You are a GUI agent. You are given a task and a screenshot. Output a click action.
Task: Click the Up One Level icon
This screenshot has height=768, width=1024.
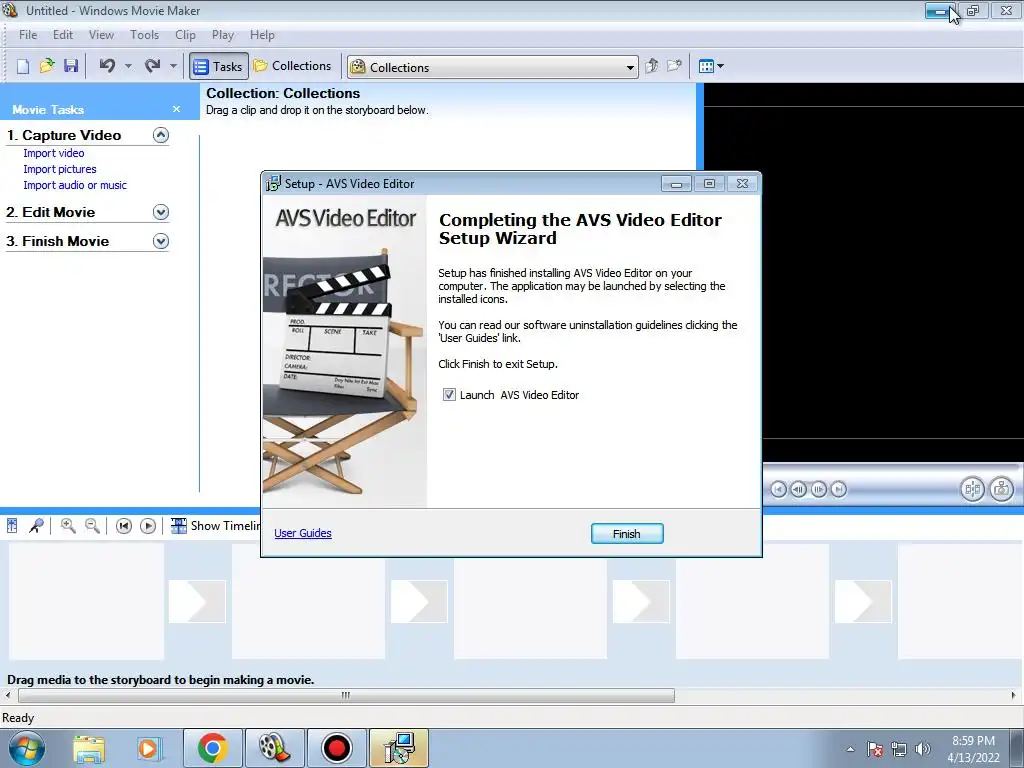click(x=651, y=66)
